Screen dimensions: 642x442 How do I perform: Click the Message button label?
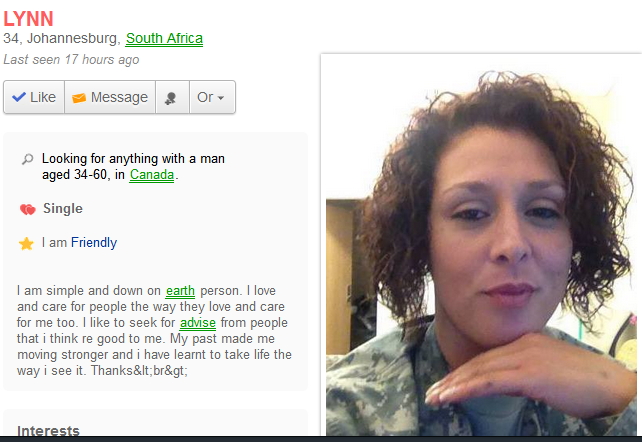pyautogui.click(x=119, y=97)
